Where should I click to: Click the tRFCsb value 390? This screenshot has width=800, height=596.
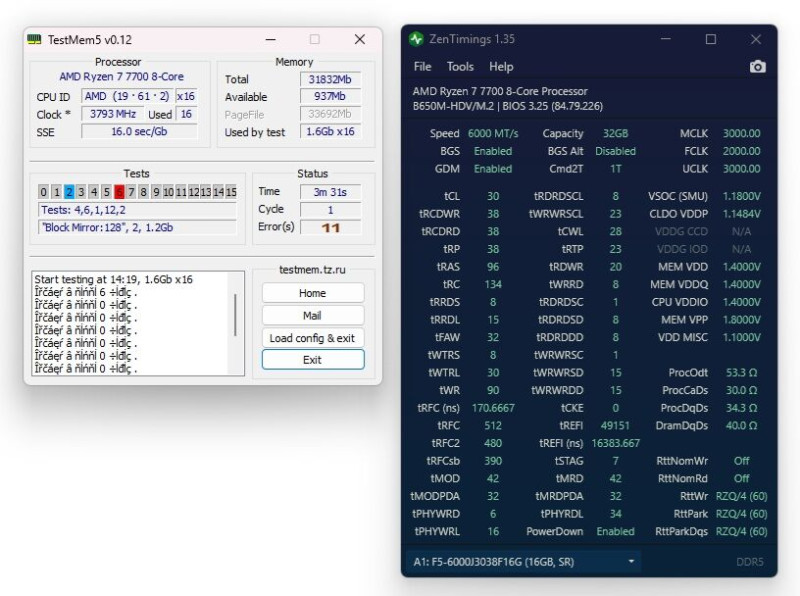click(x=493, y=461)
